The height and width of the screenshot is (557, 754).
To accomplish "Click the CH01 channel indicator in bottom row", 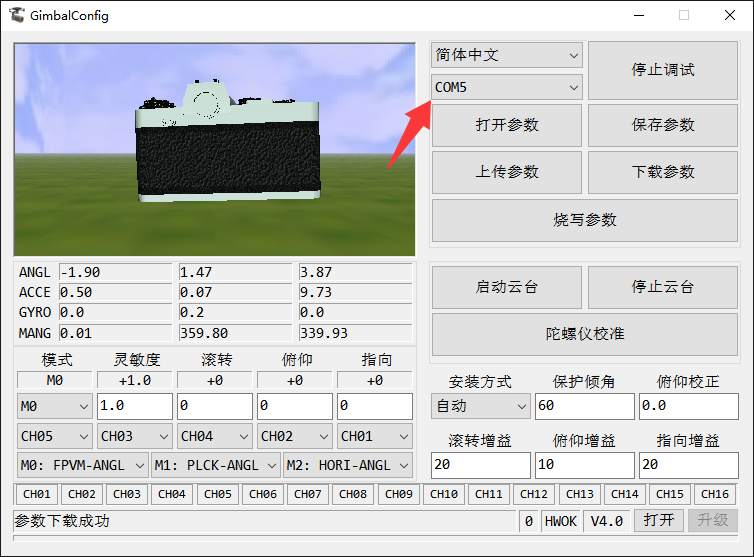I will coord(37,494).
